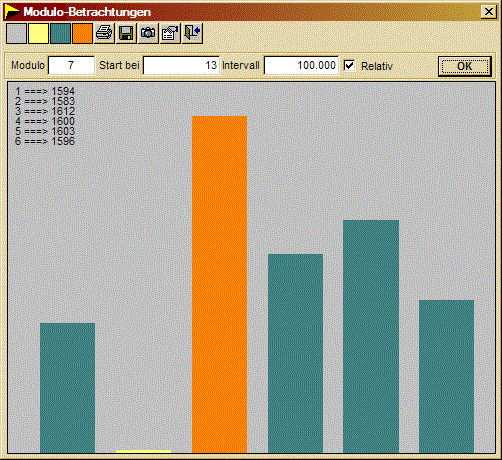Click the printer icon in toolbar
Screen dimensions: 502x460
(104, 33)
